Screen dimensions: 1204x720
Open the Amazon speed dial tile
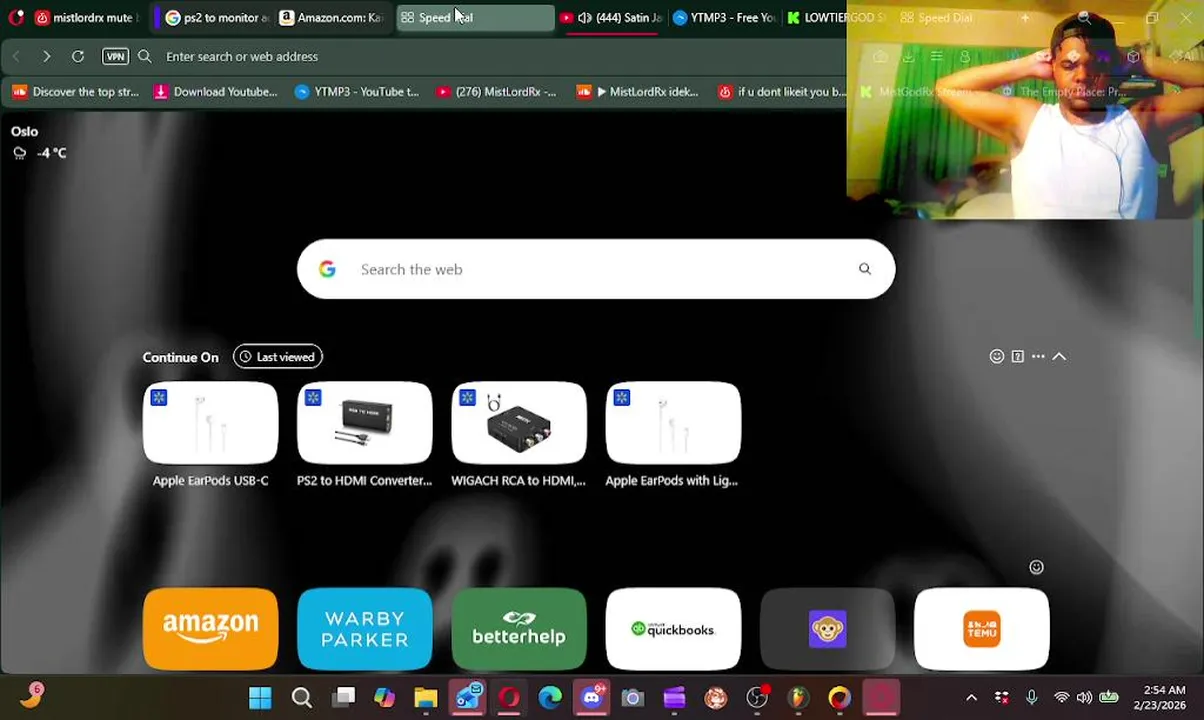pos(210,629)
